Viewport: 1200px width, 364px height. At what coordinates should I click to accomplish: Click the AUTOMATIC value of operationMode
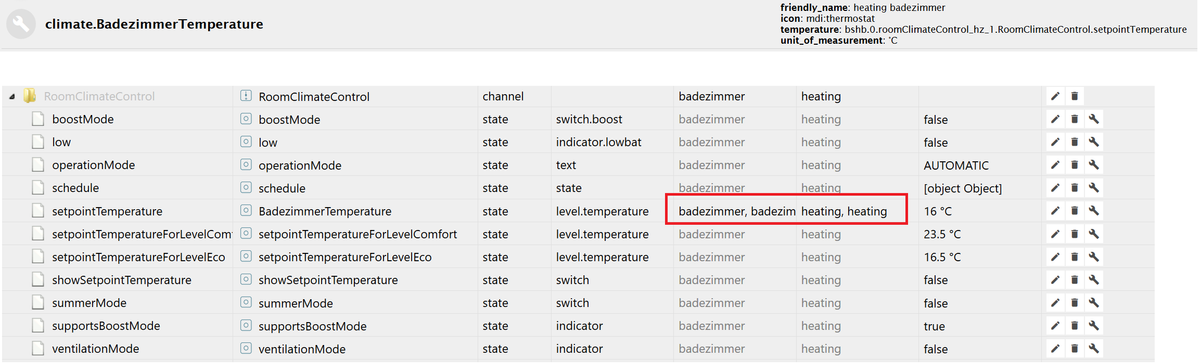[x=956, y=165]
